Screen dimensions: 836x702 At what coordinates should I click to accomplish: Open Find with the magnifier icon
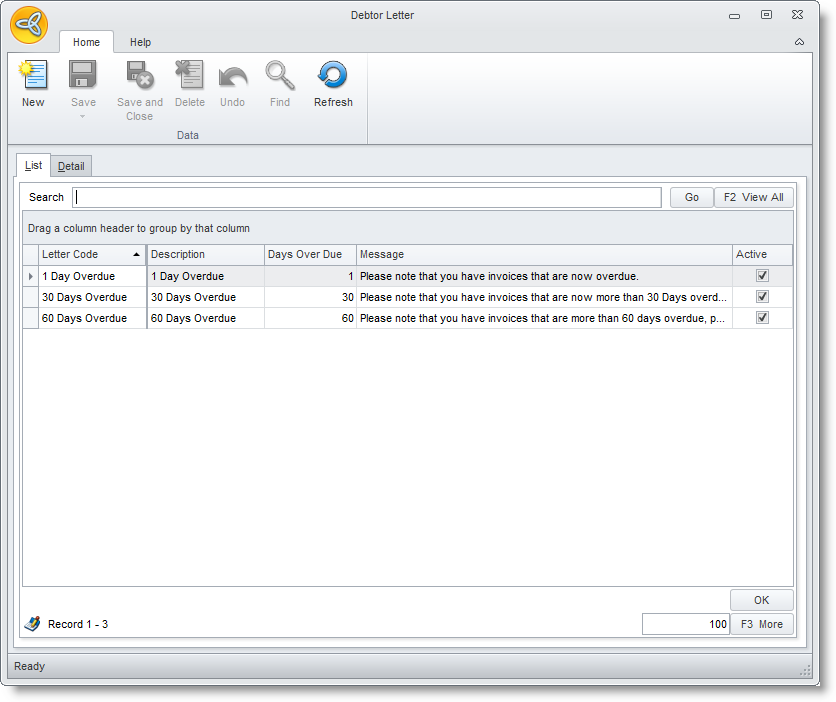pos(280,76)
